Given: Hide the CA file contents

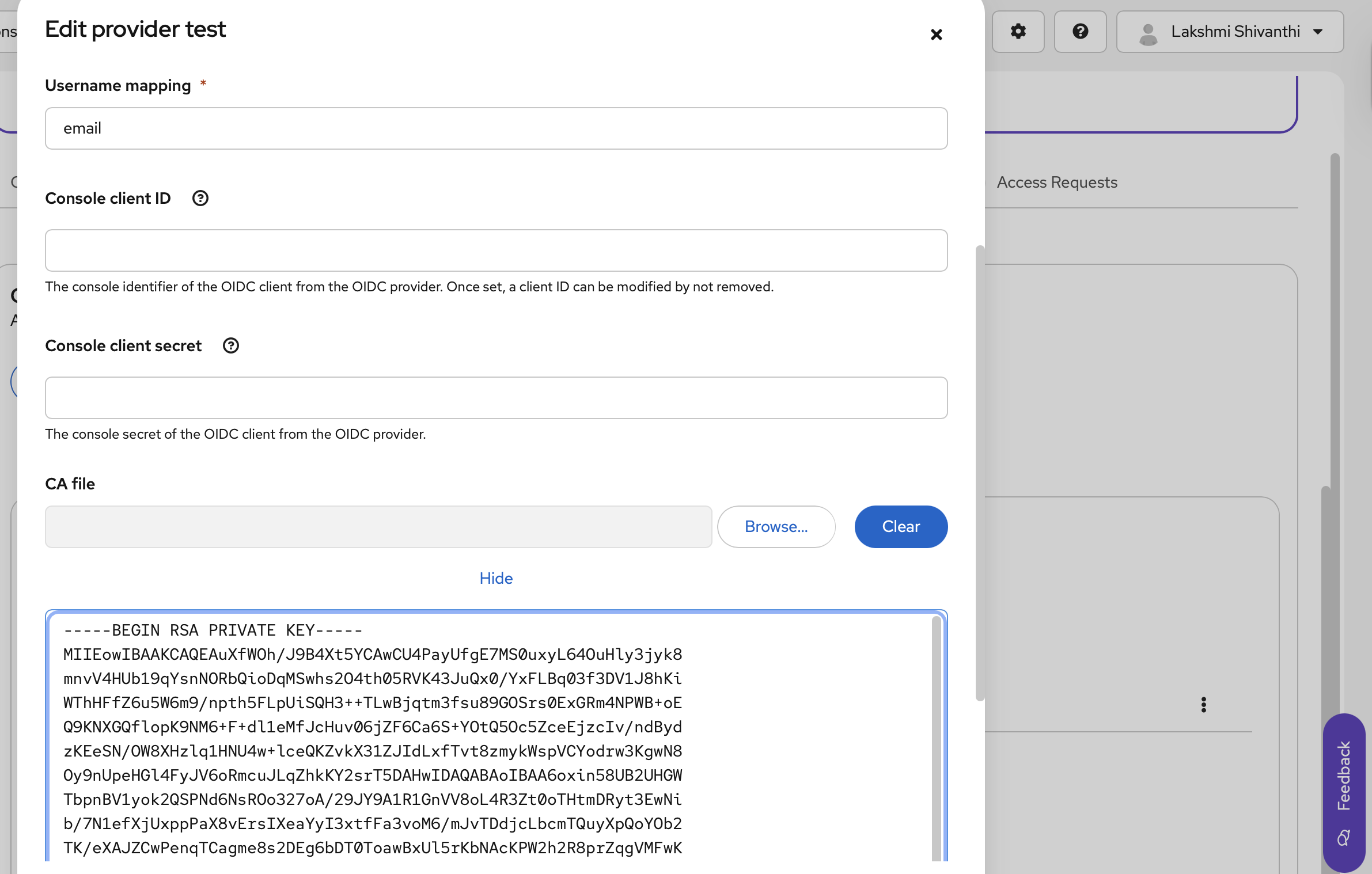Looking at the screenshot, I should (x=496, y=578).
